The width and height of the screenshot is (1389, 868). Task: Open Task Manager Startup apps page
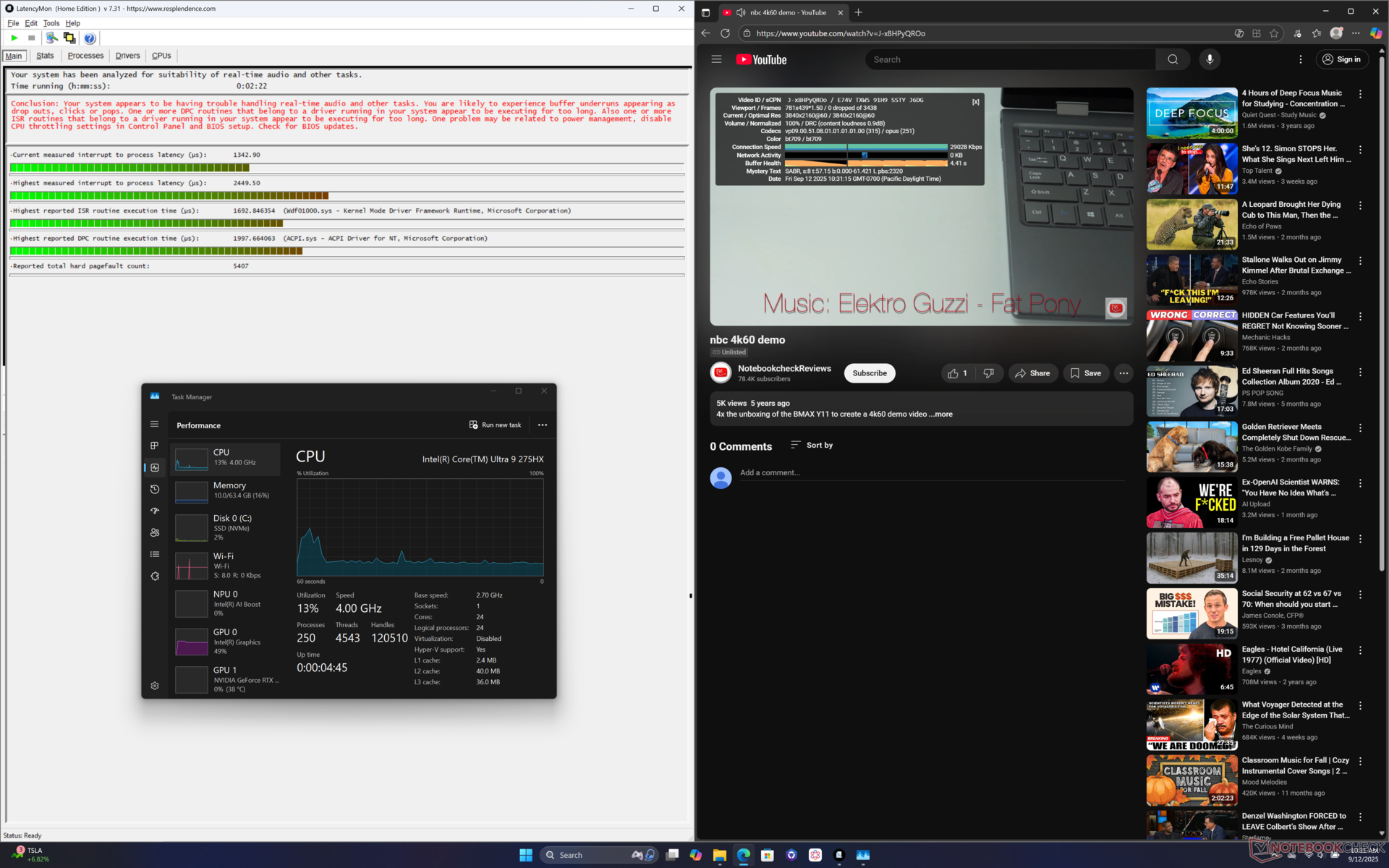pyautogui.click(x=155, y=511)
